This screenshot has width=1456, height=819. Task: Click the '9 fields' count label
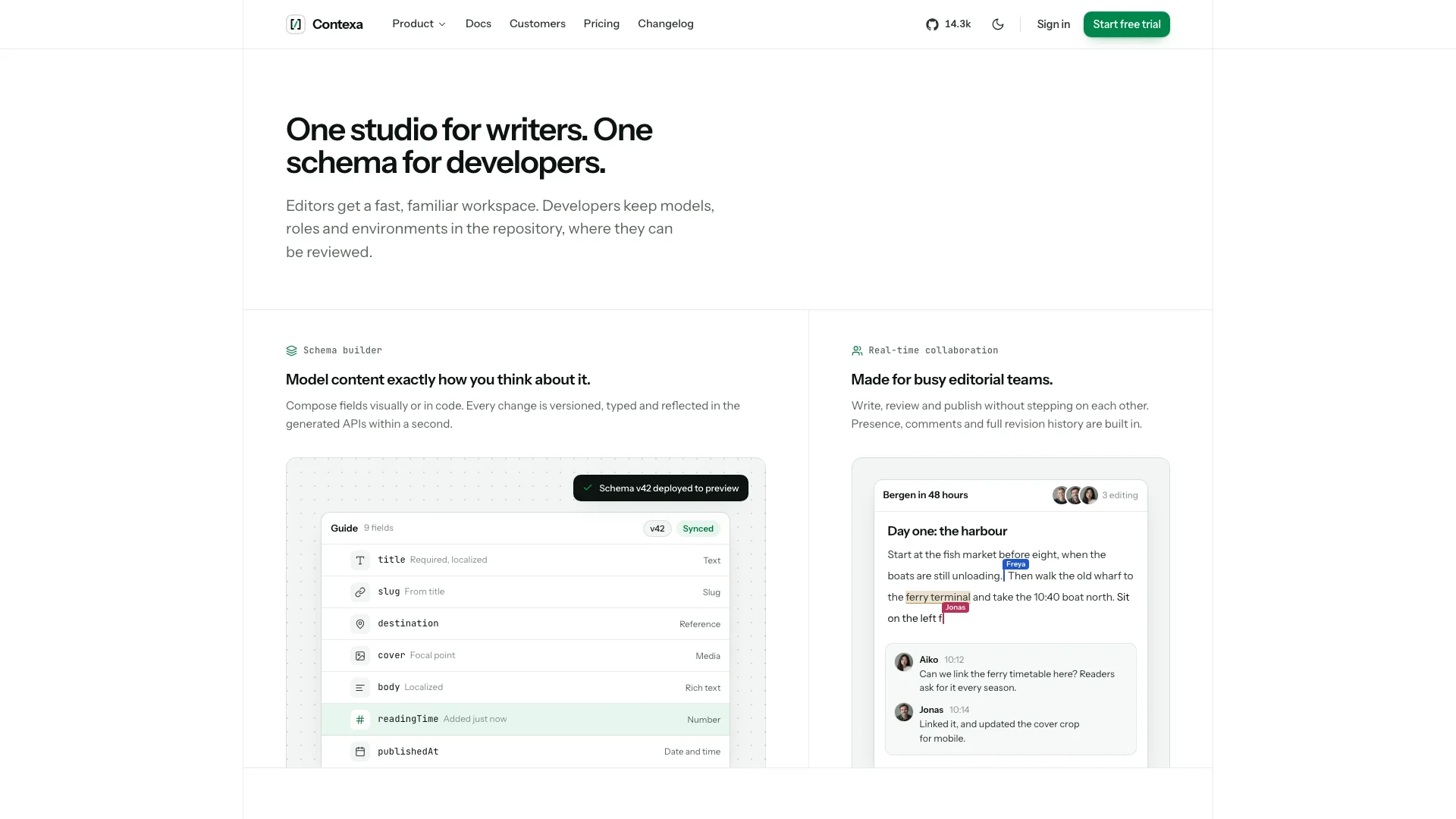point(378,528)
